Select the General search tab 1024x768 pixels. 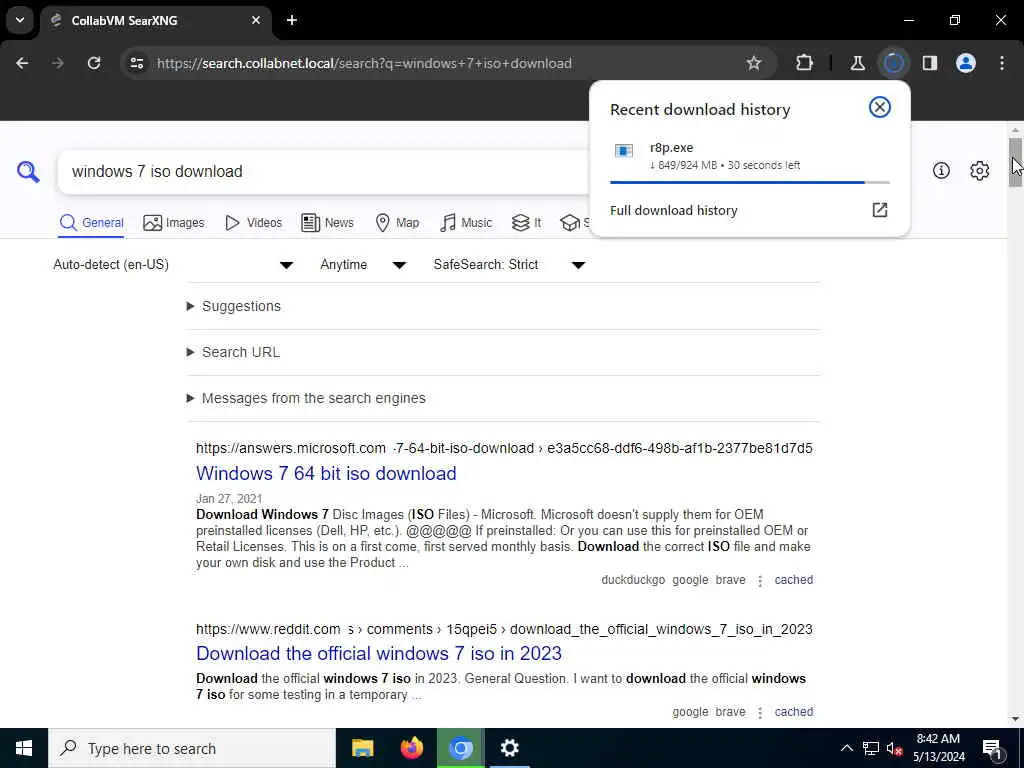point(91,223)
